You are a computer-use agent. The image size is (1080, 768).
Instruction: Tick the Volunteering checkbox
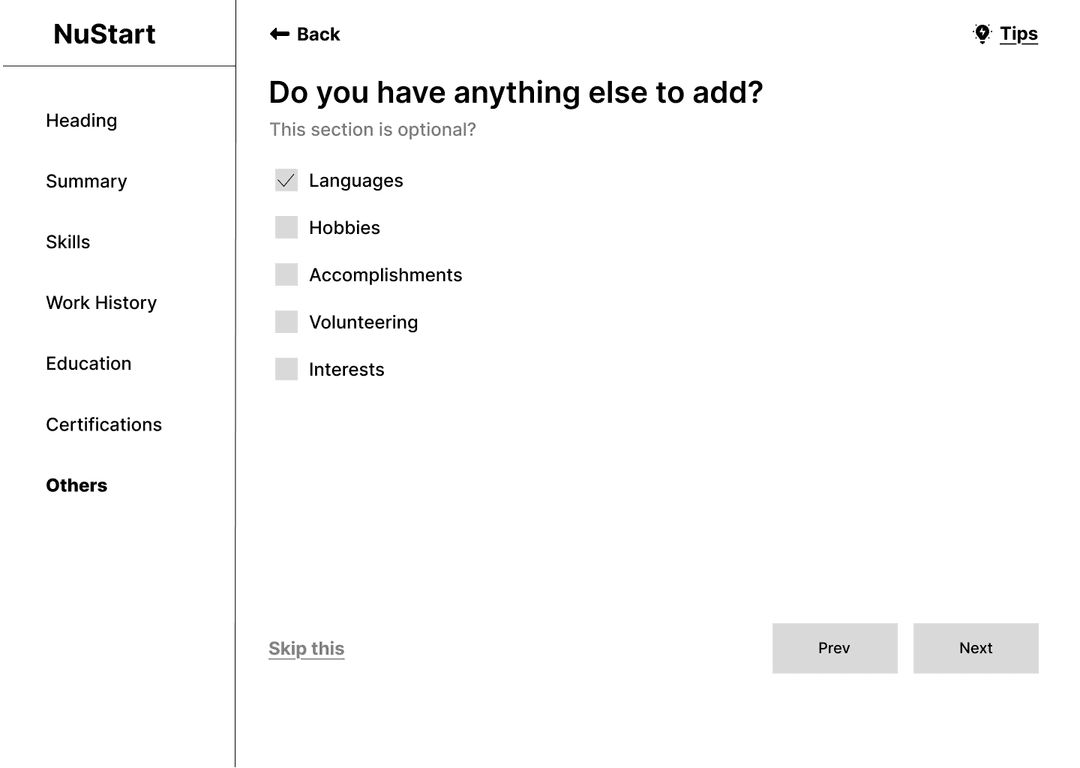(x=287, y=322)
